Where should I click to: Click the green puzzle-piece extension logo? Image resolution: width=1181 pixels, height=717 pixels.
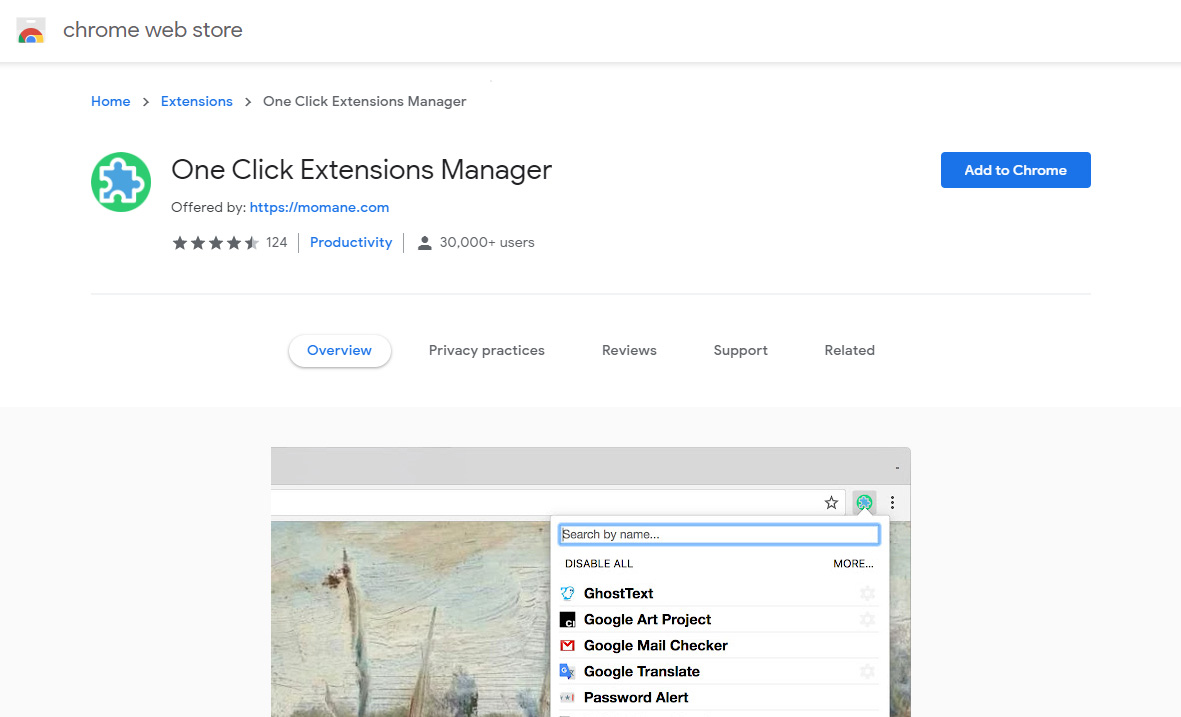(121, 182)
